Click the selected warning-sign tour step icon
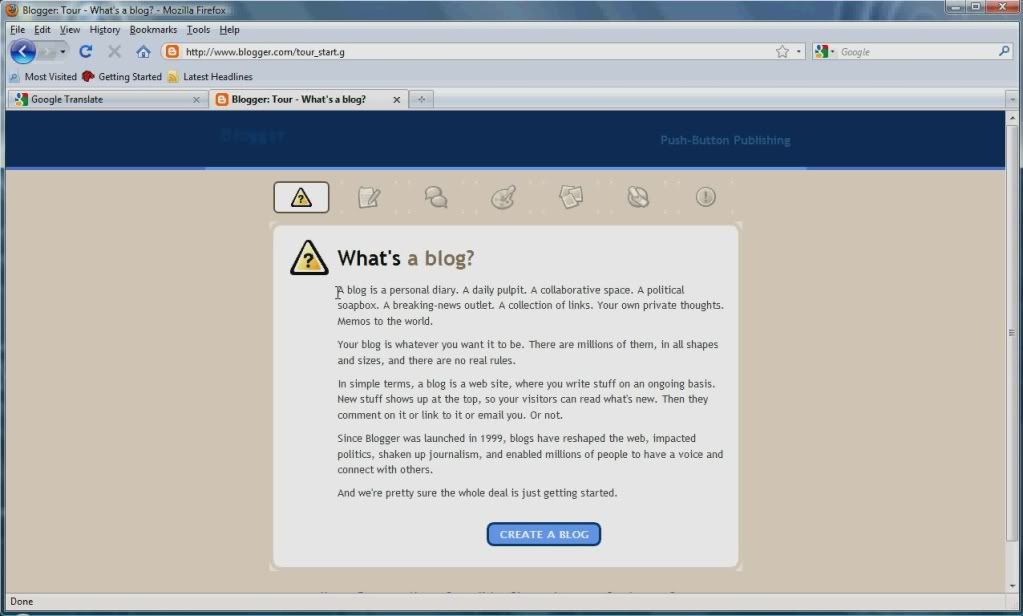Screen dimensions: 1023x616 (x=301, y=197)
